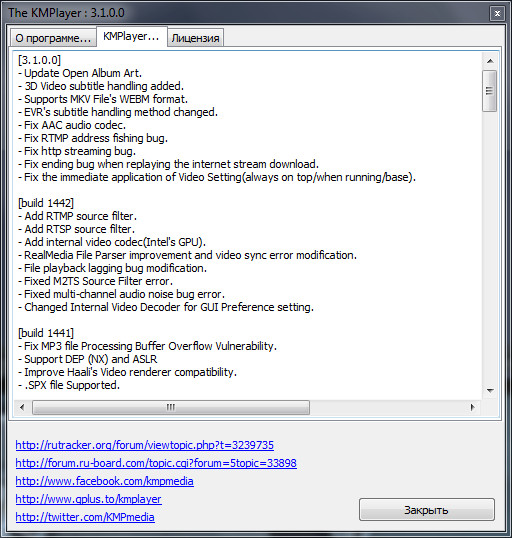Viewport: 512px width, 538px height.
Task: Click 'Fixed M2TS Source Filter error.' line
Action: (95, 281)
